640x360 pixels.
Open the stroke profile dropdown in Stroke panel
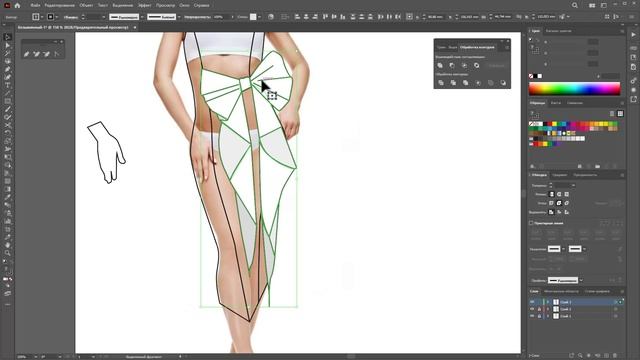[x=581, y=280]
